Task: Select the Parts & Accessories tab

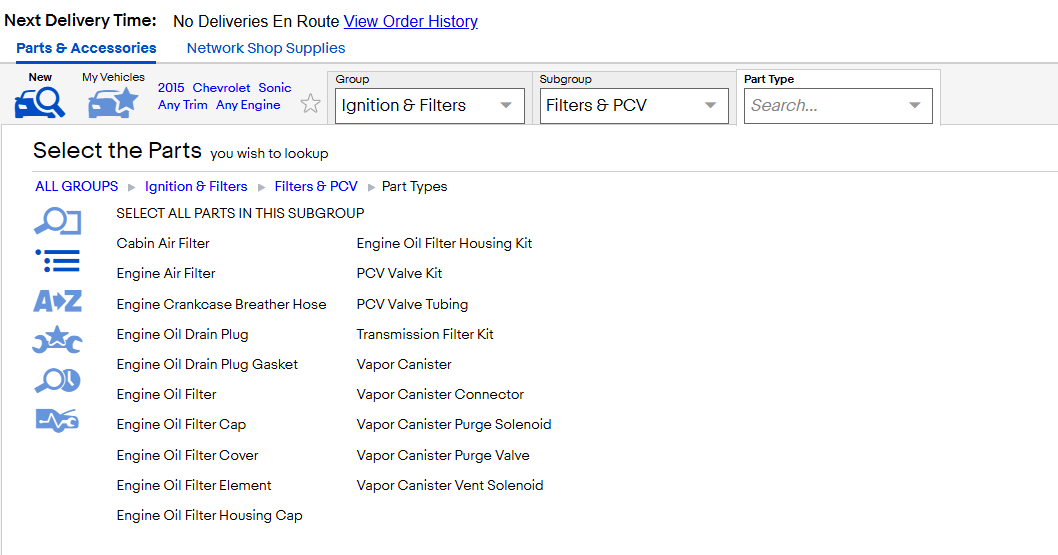Action: point(86,48)
